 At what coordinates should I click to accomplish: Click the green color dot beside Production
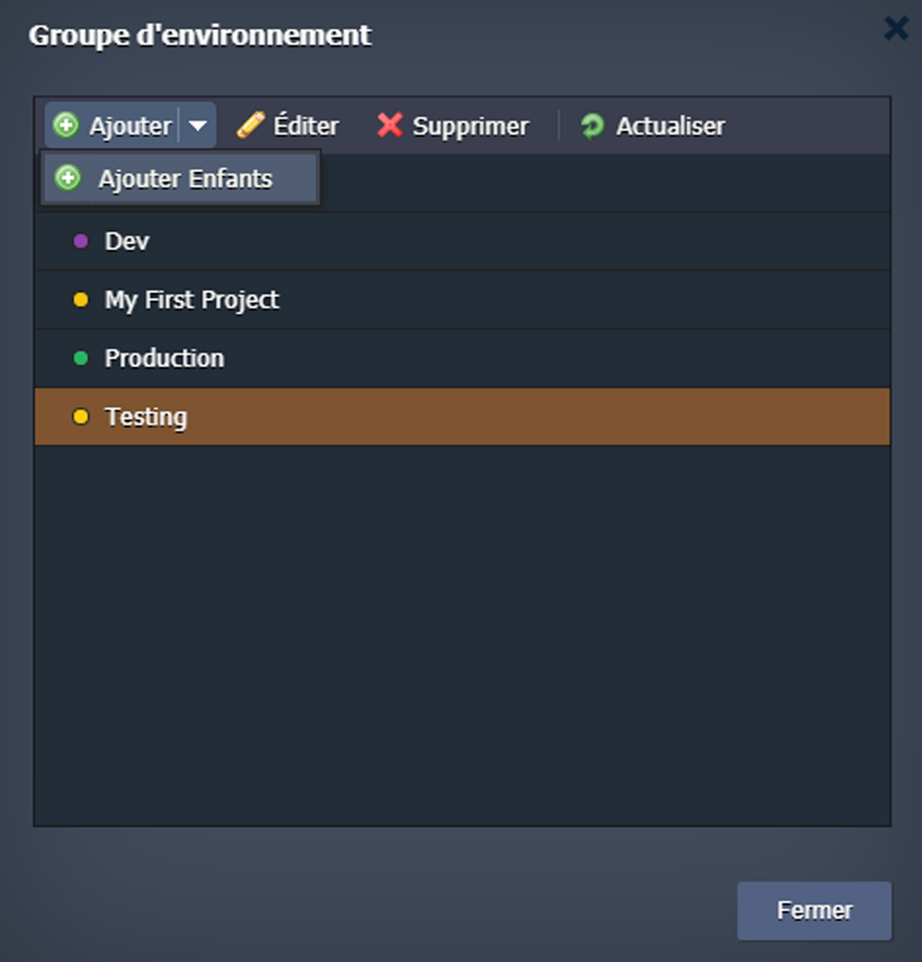[x=81, y=358]
